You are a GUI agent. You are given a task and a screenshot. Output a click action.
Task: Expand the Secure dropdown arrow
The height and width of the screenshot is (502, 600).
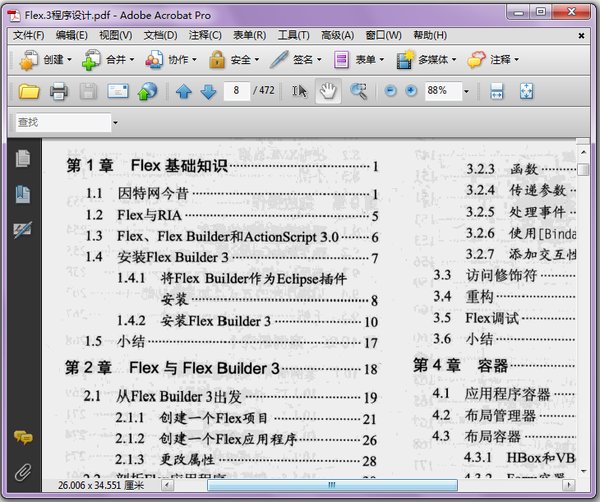coord(256,60)
